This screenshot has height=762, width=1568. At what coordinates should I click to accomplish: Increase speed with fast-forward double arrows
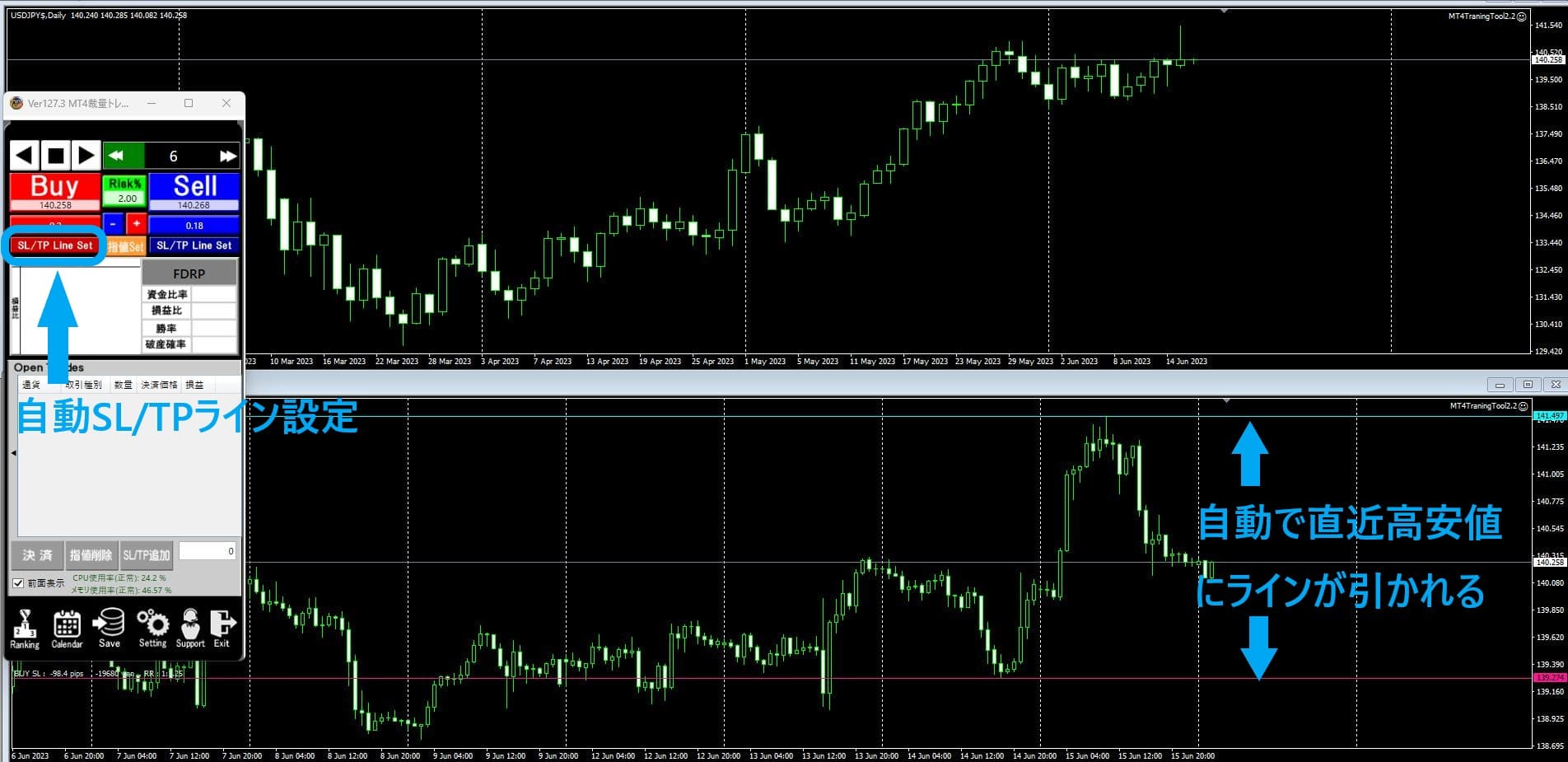tap(227, 156)
